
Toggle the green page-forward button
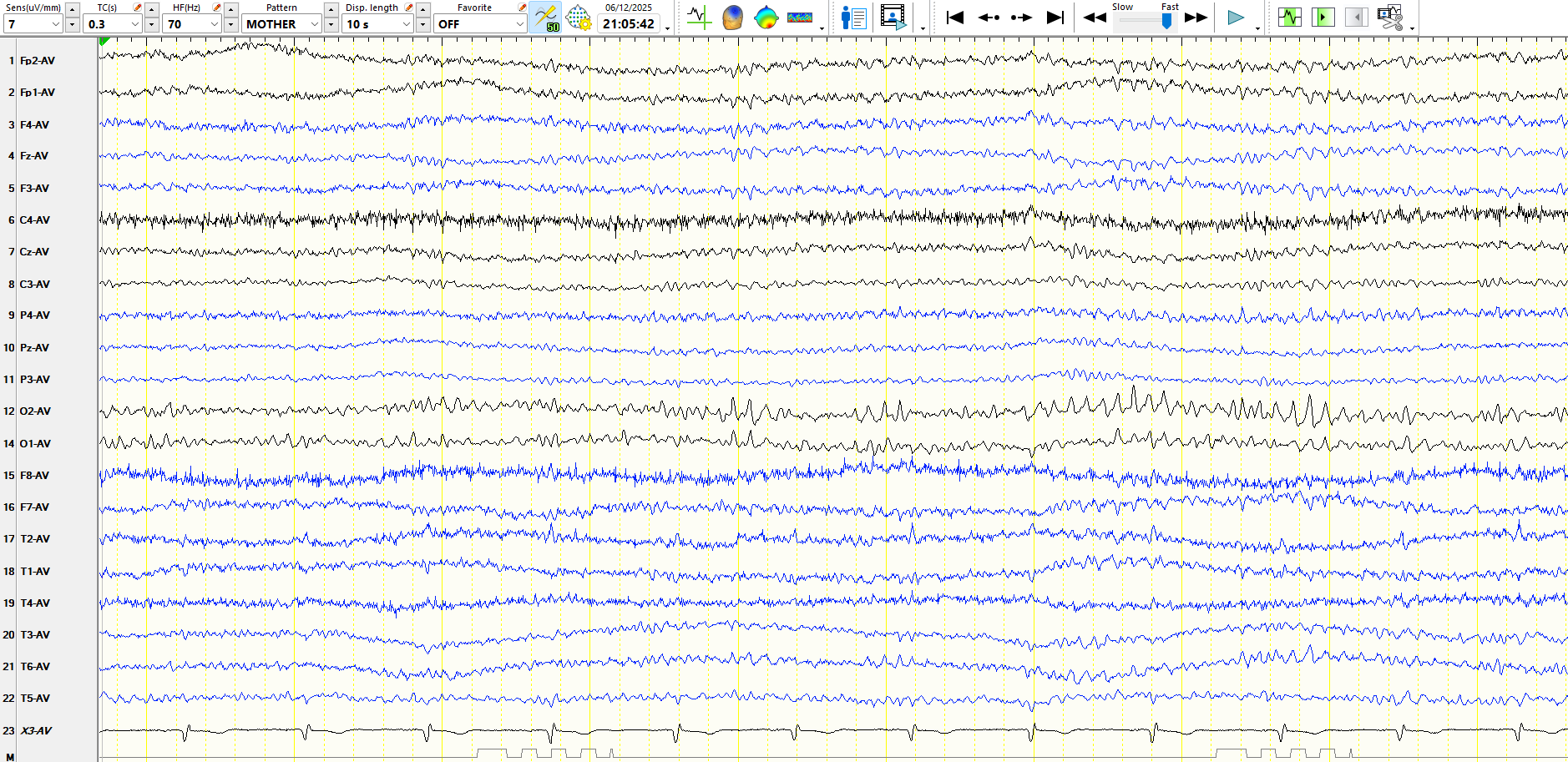(x=1323, y=18)
